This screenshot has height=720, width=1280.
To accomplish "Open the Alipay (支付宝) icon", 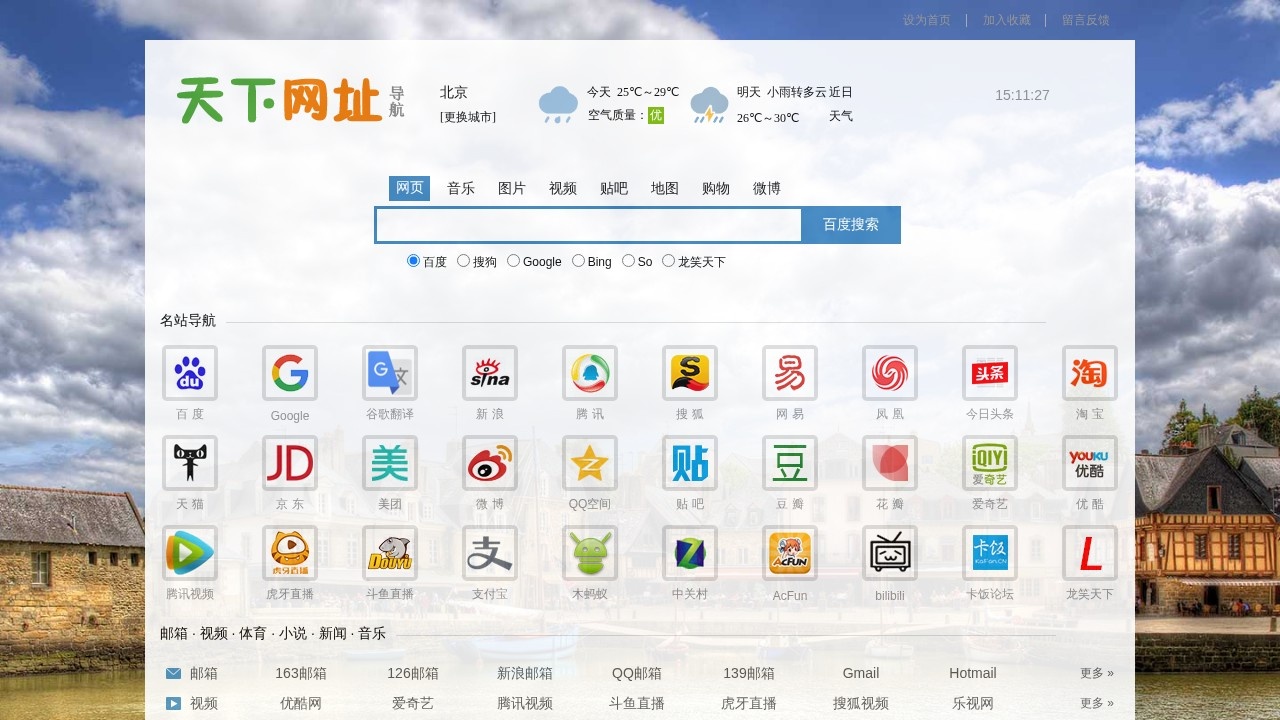I will [x=490, y=553].
